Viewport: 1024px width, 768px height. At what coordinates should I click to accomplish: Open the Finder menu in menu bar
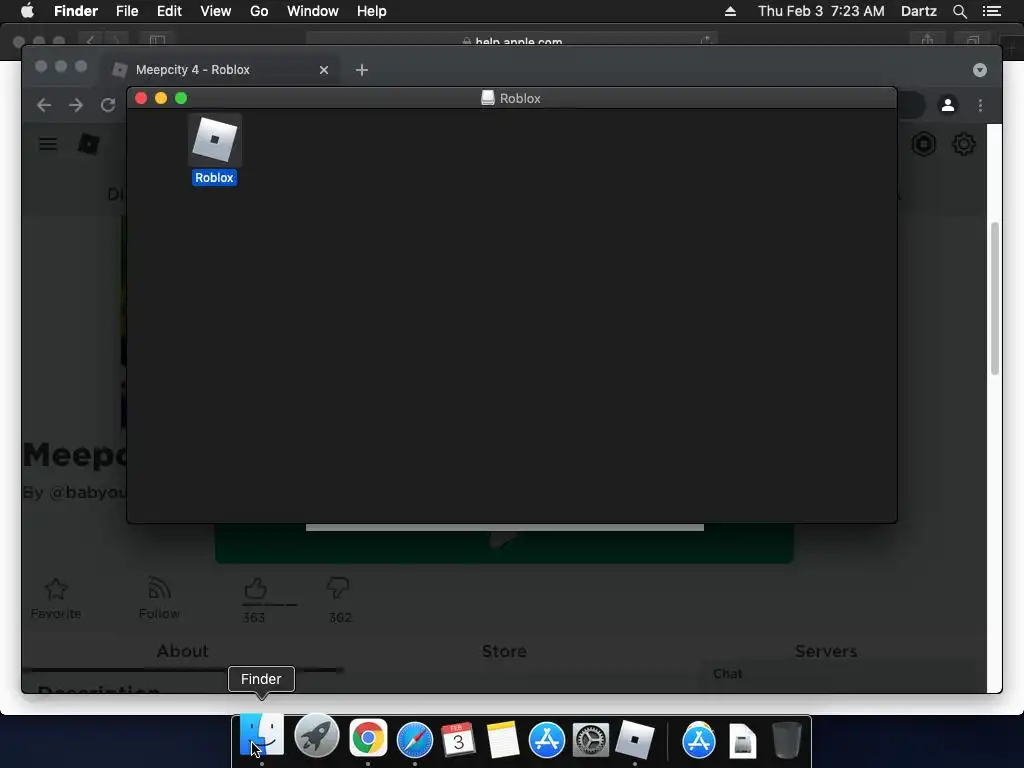(x=76, y=11)
